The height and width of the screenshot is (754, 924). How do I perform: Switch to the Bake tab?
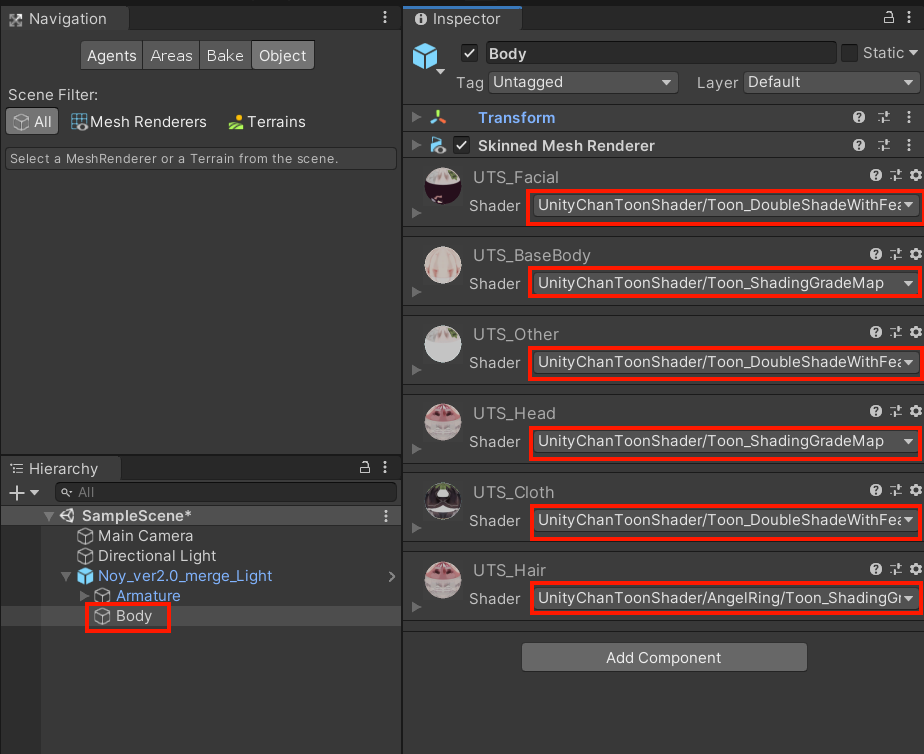pyautogui.click(x=225, y=55)
